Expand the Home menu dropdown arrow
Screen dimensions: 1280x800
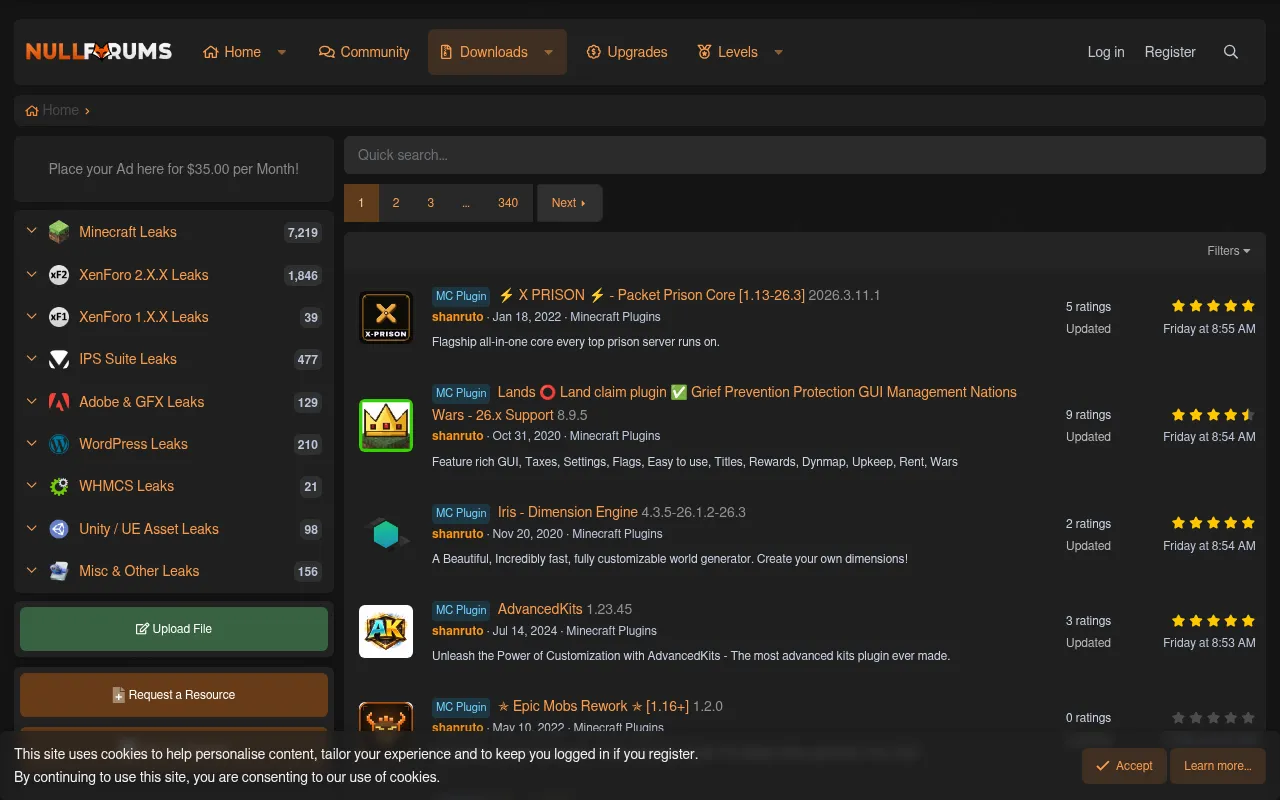coord(282,52)
